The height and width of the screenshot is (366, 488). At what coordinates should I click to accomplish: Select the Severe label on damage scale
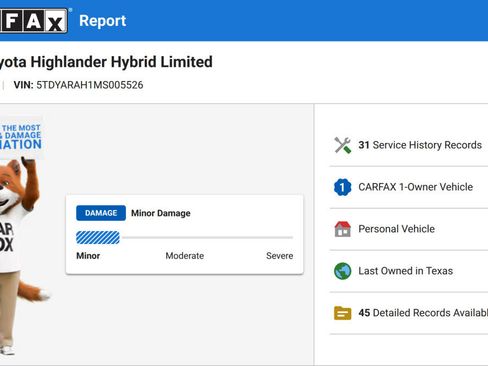coord(280,256)
